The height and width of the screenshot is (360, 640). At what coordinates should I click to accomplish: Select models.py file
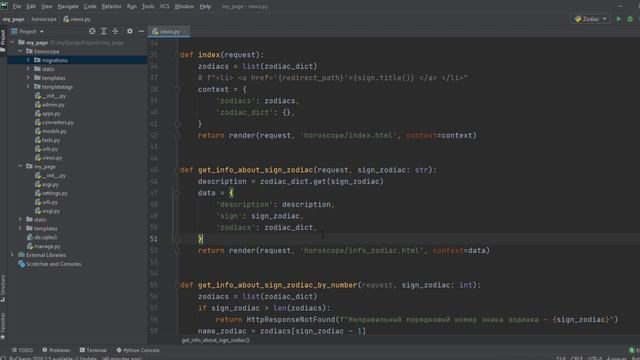pos(54,131)
